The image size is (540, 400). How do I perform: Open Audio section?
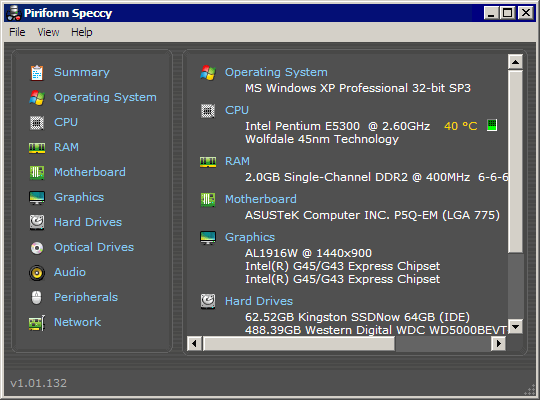click(x=70, y=272)
